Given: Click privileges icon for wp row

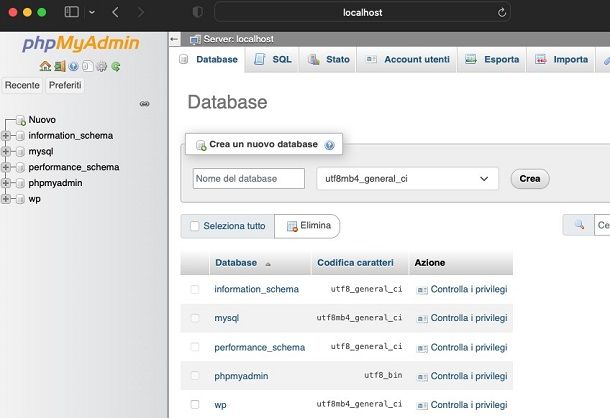Looking at the screenshot, I should [x=422, y=406].
